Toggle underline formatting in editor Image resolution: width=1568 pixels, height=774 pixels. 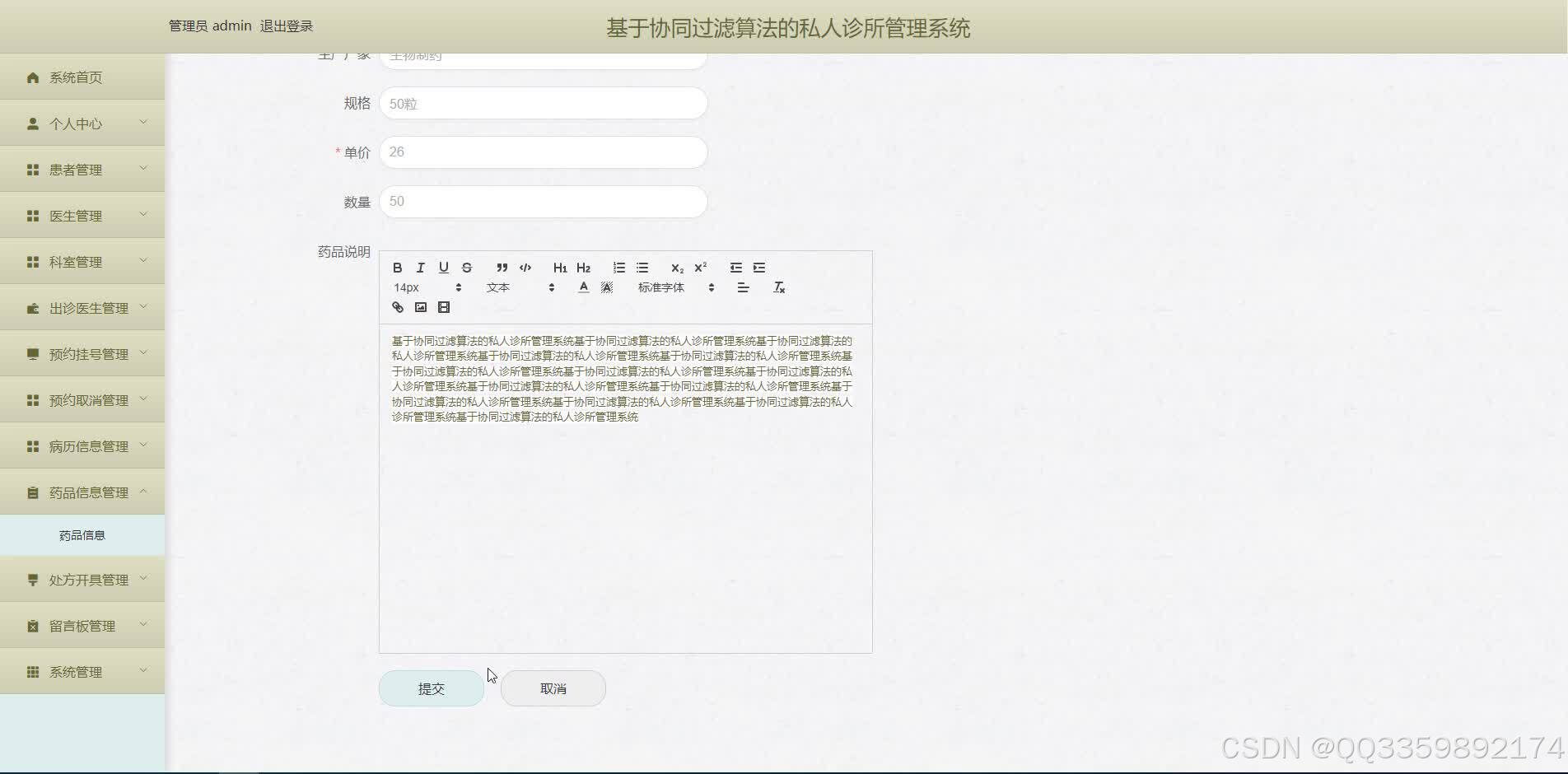point(444,268)
